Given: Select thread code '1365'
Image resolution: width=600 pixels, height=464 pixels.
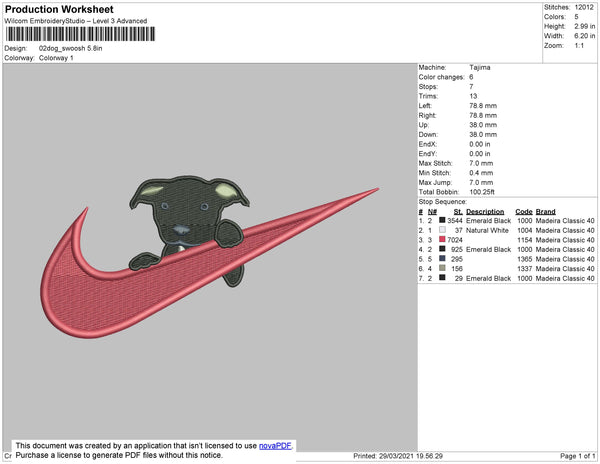Looking at the screenshot, I should pos(525,259).
